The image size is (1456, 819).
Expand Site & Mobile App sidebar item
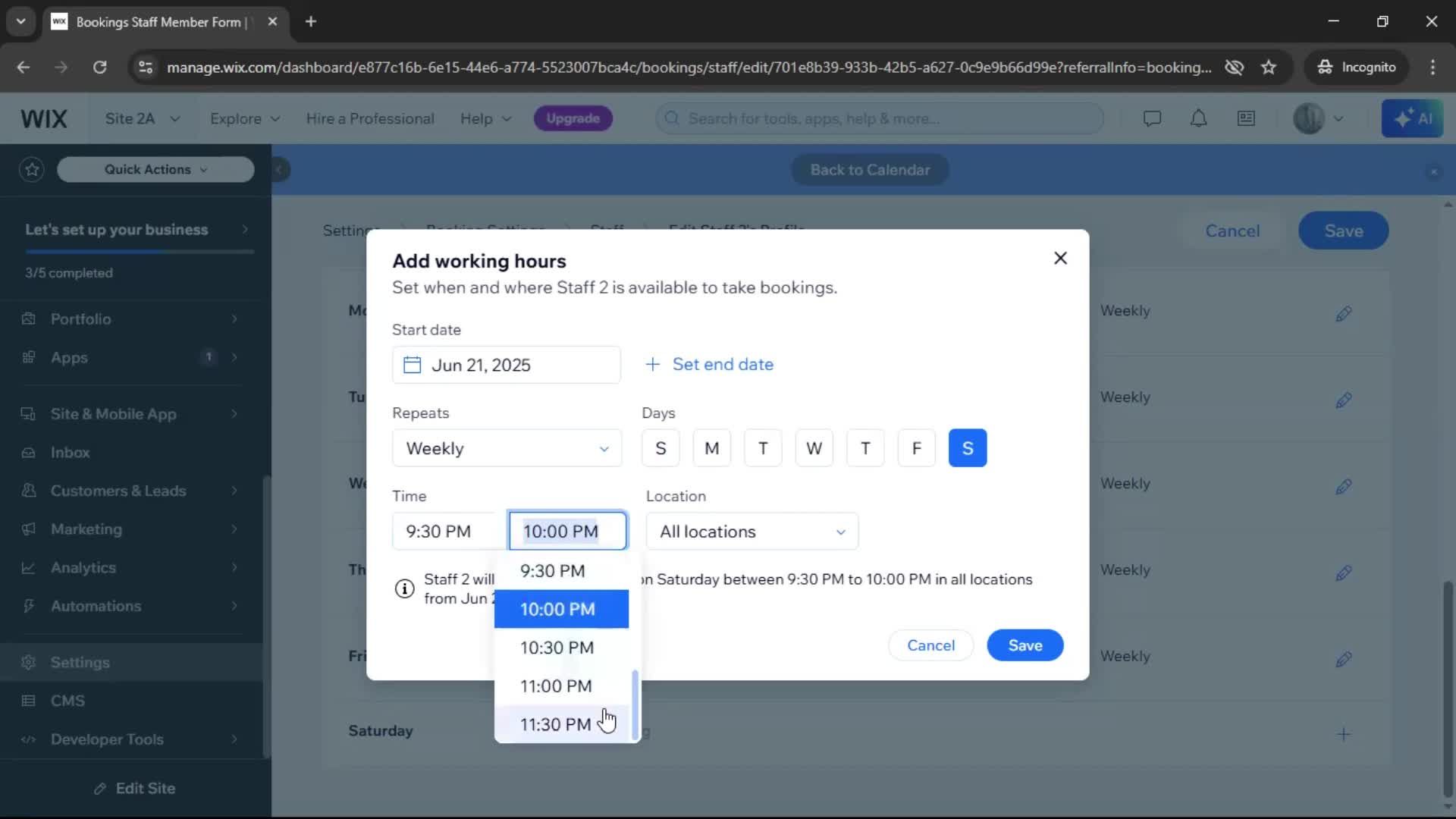click(130, 414)
